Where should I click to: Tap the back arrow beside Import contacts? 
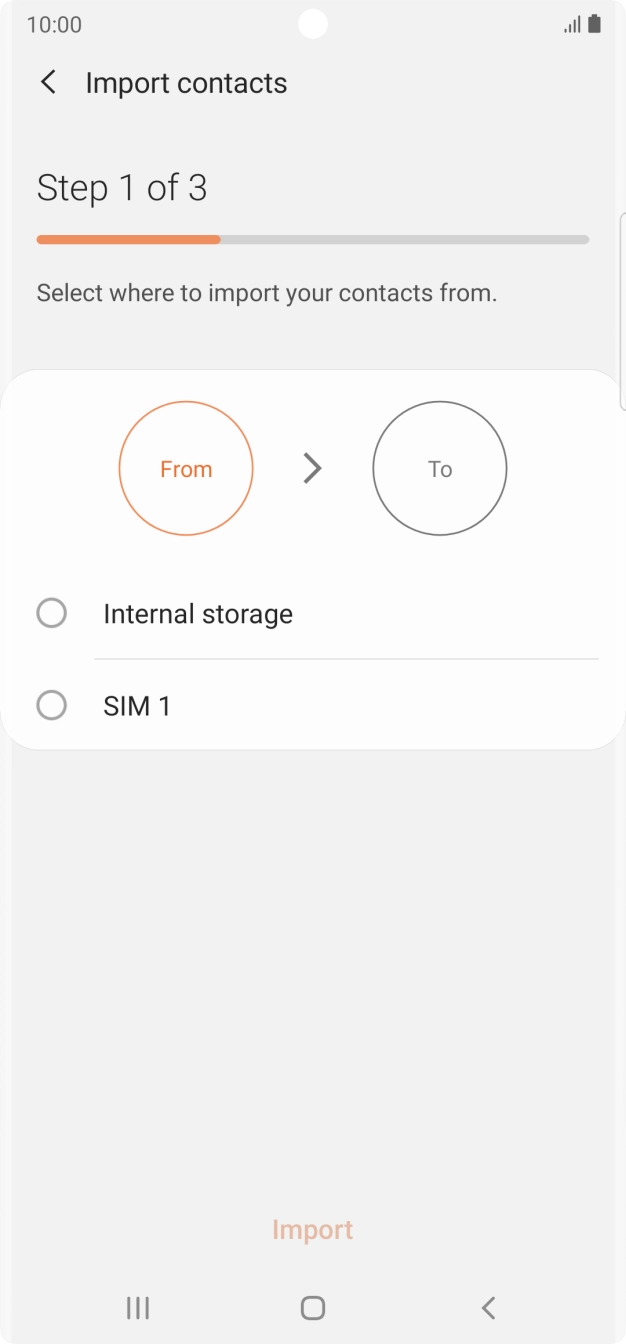48,82
